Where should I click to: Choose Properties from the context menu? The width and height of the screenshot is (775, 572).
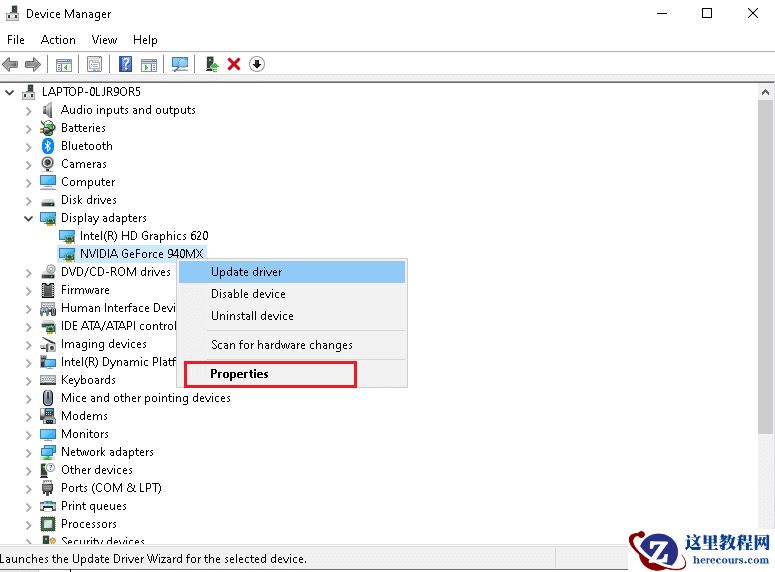pyautogui.click(x=292, y=374)
